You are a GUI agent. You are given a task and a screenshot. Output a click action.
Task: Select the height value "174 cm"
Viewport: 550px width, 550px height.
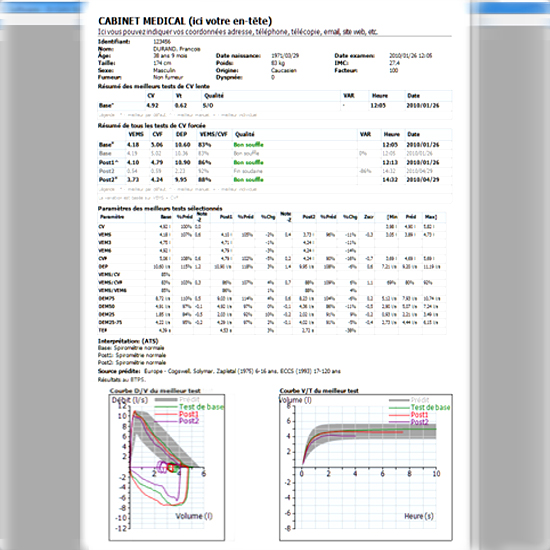click(162, 63)
